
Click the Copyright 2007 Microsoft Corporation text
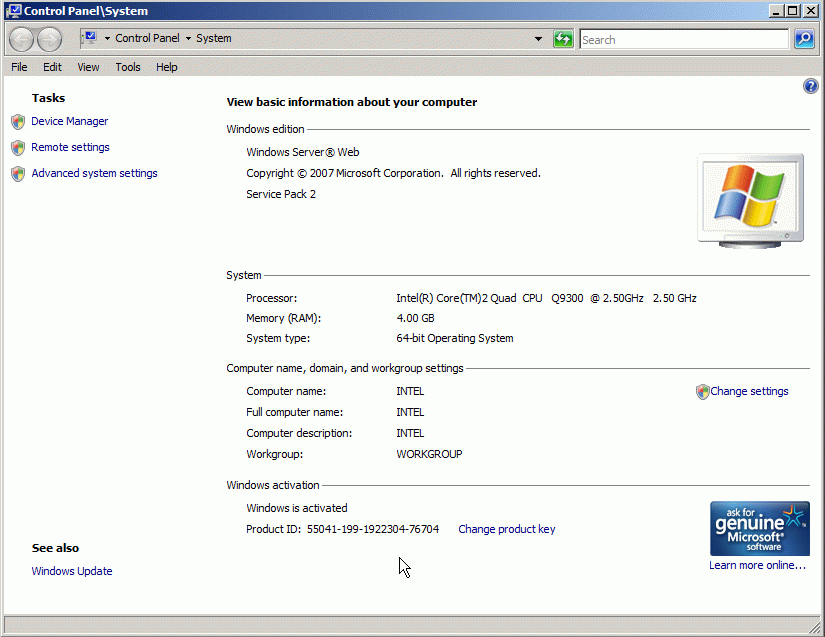(393, 173)
